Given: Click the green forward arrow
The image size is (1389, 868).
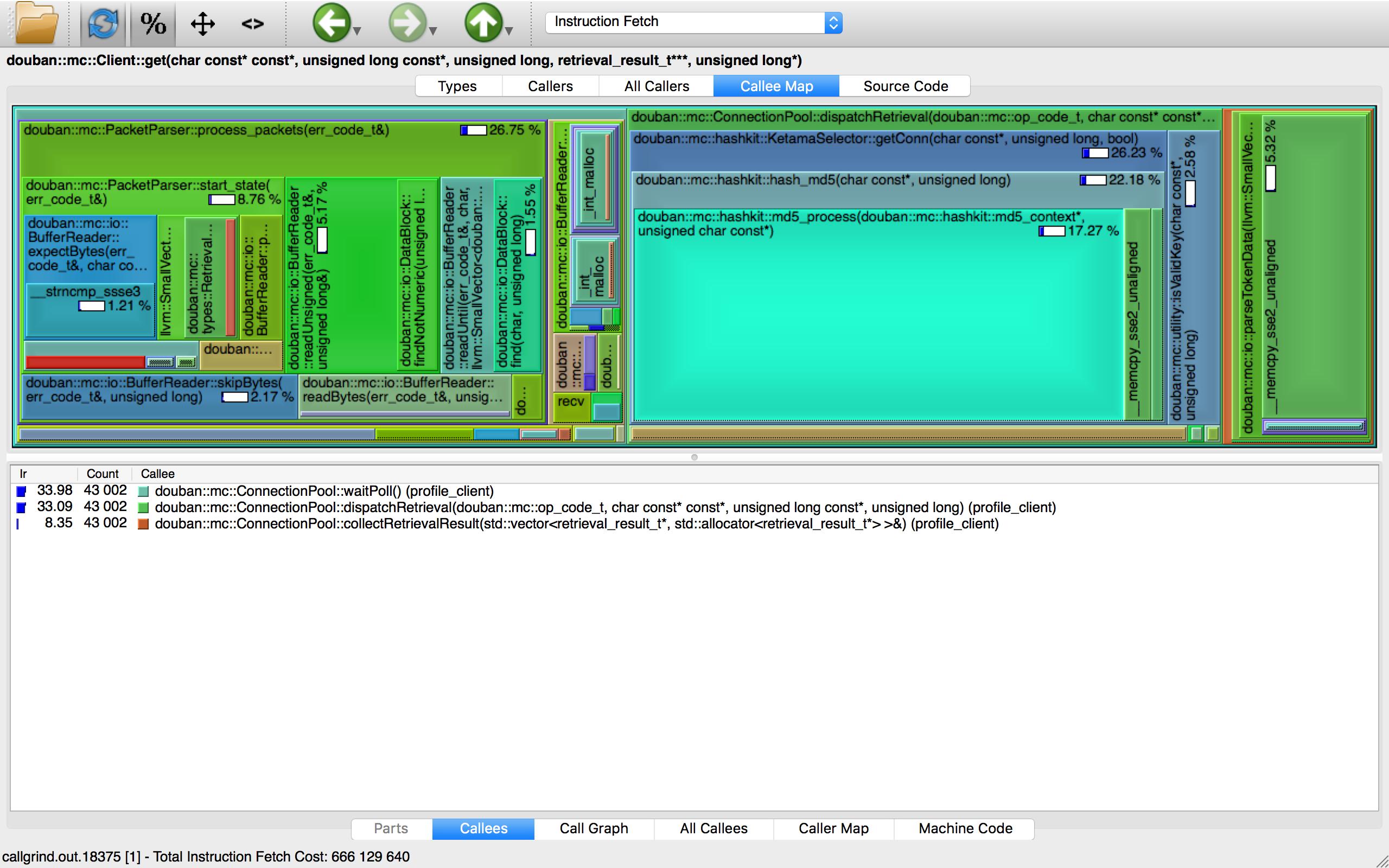Looking at the screenshot, I should pos(407,23).
